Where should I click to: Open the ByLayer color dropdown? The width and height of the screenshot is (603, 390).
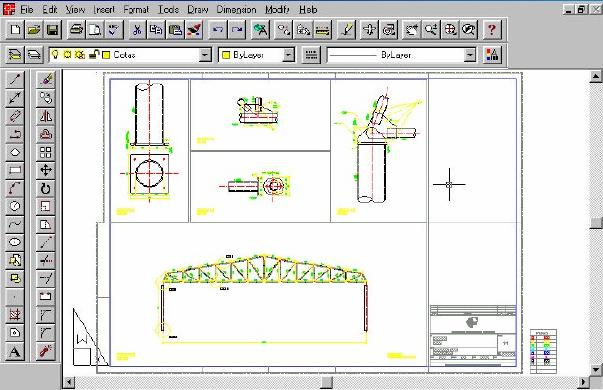pos(288,55)
